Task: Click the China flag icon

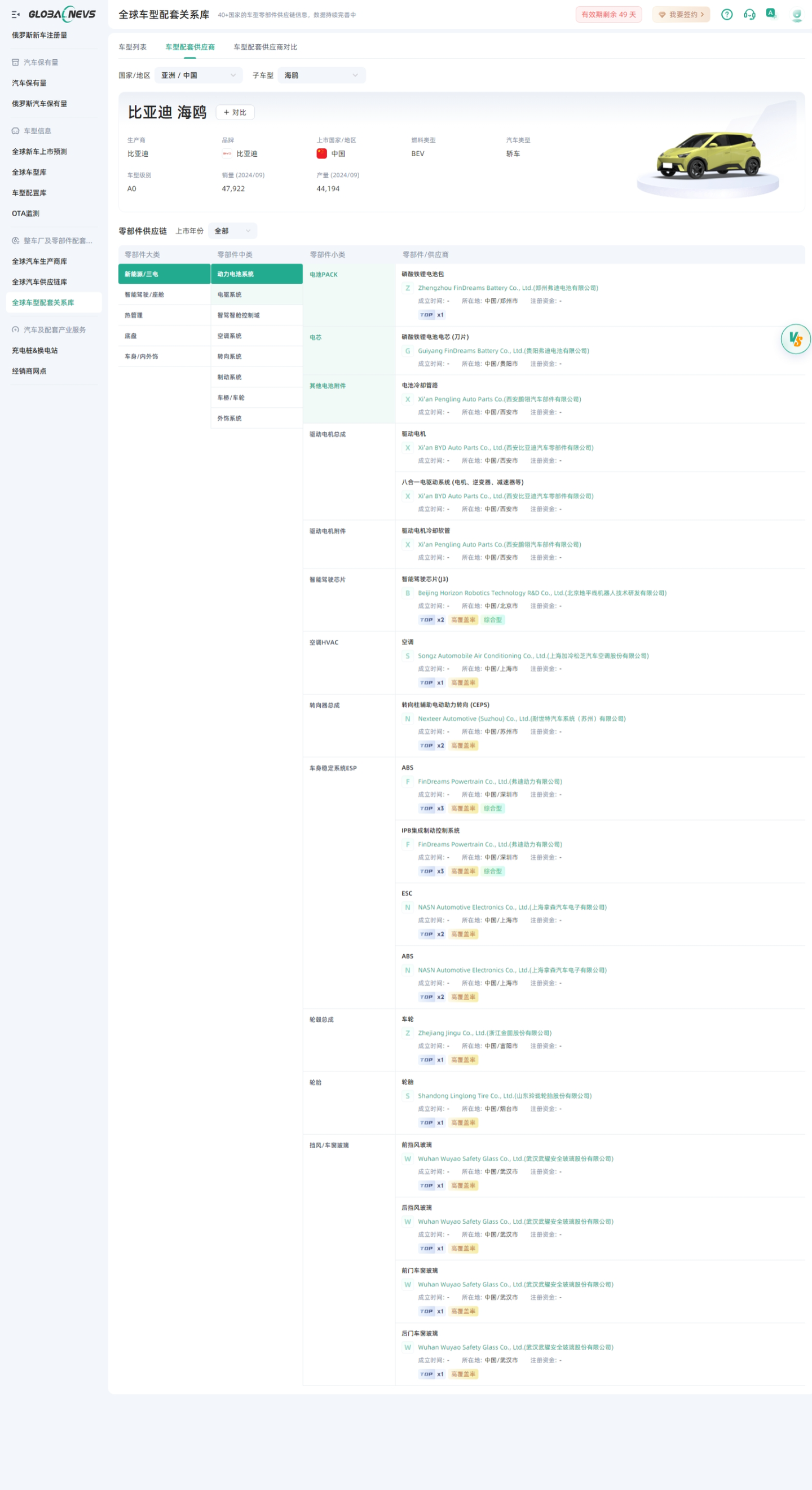Action: (x=321, y=153)
